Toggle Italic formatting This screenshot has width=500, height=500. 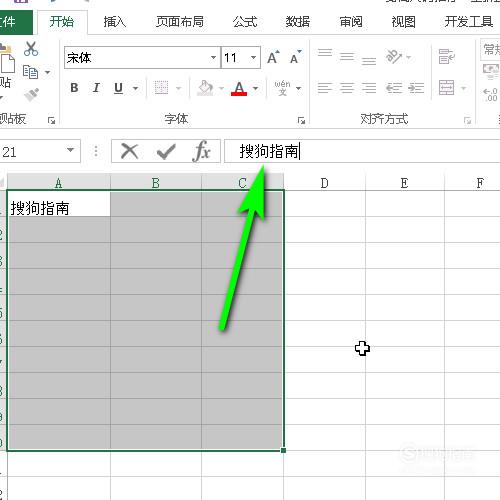[x=96, y=88]
